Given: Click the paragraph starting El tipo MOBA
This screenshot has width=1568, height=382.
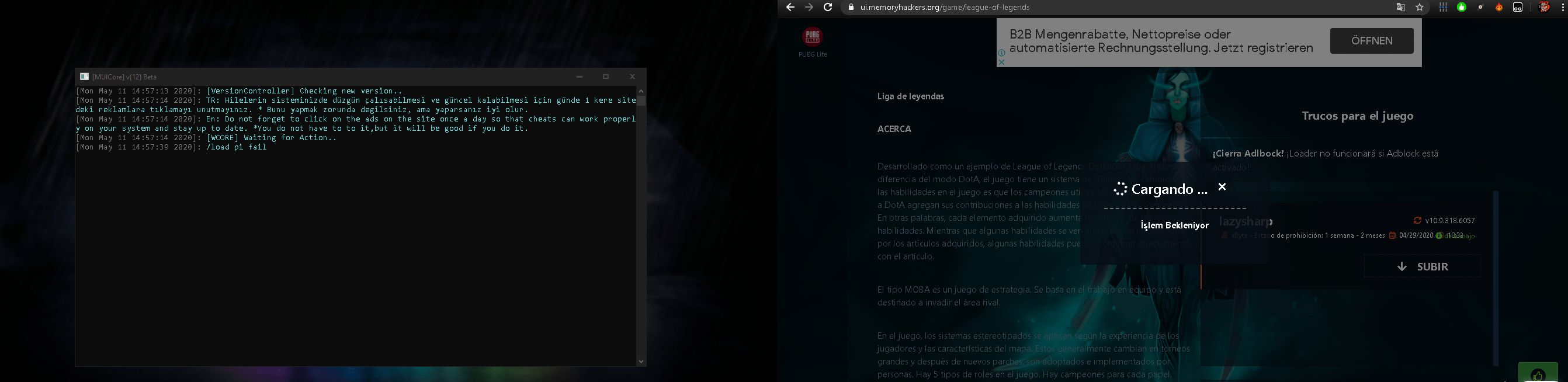Looking at the screenshot, I should 1029,296.
